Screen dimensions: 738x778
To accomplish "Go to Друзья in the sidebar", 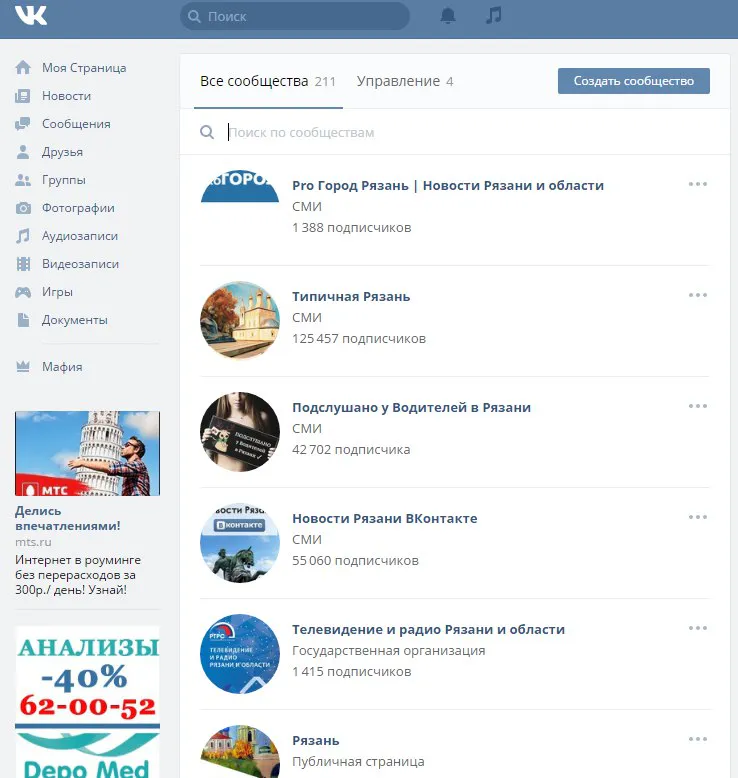I will point(62,152).
